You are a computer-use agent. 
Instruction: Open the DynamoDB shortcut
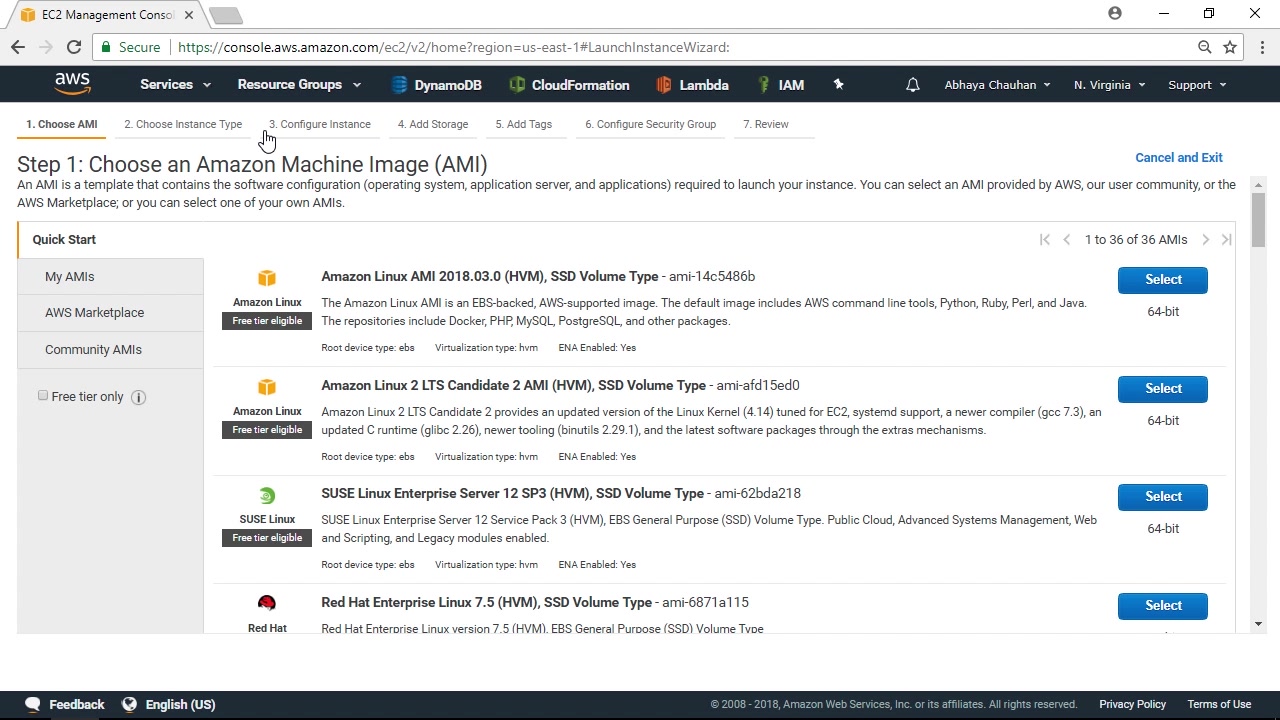pos(436,85)
